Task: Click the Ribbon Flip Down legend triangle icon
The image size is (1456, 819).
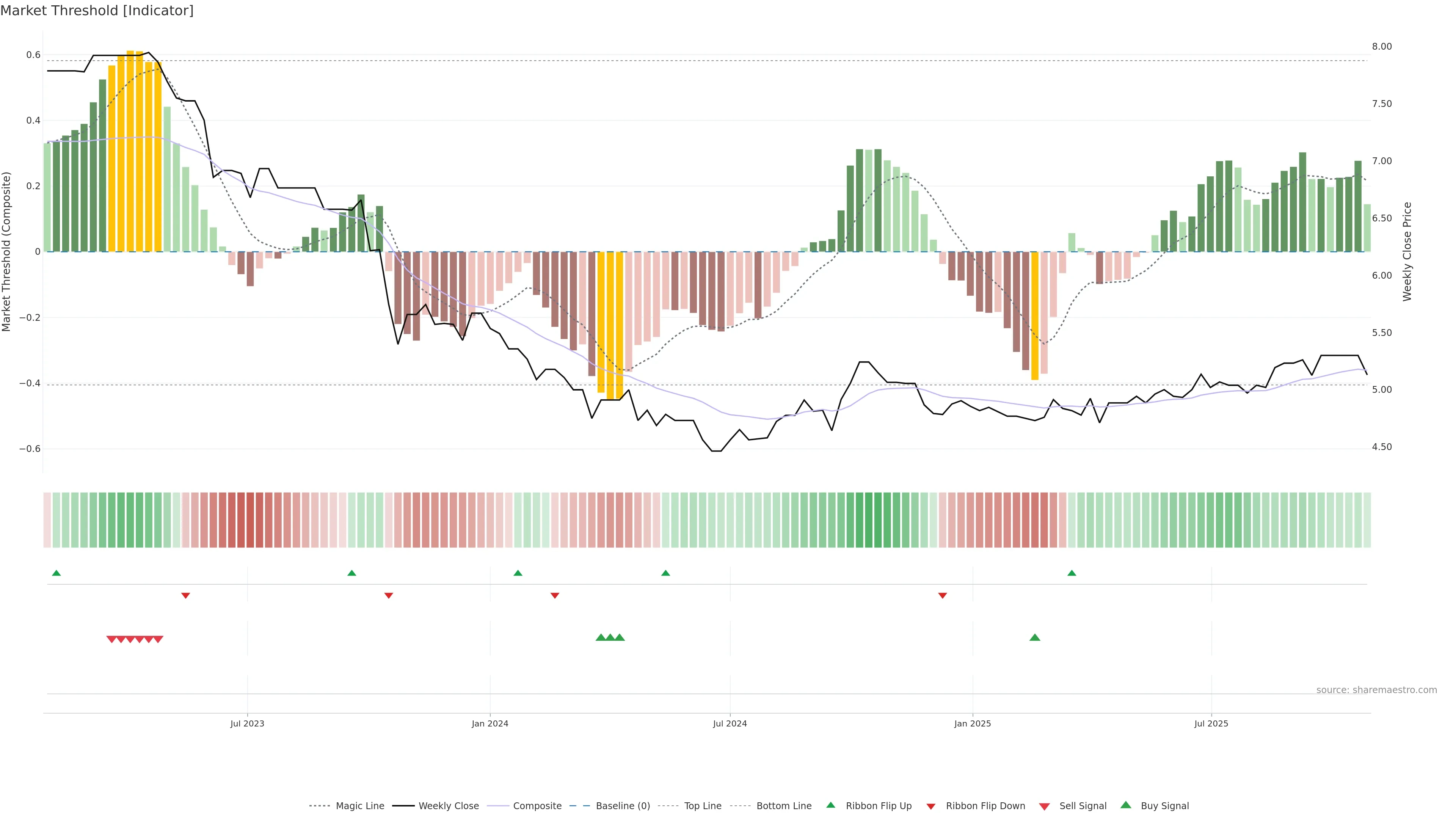Action: 930,806
